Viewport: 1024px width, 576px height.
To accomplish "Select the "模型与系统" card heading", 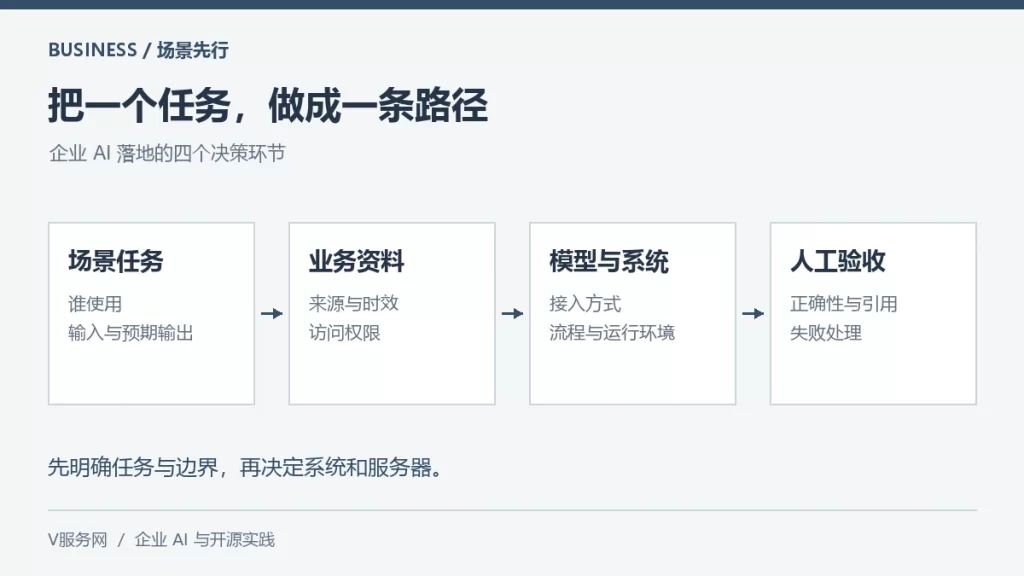I will click(609, 261).
